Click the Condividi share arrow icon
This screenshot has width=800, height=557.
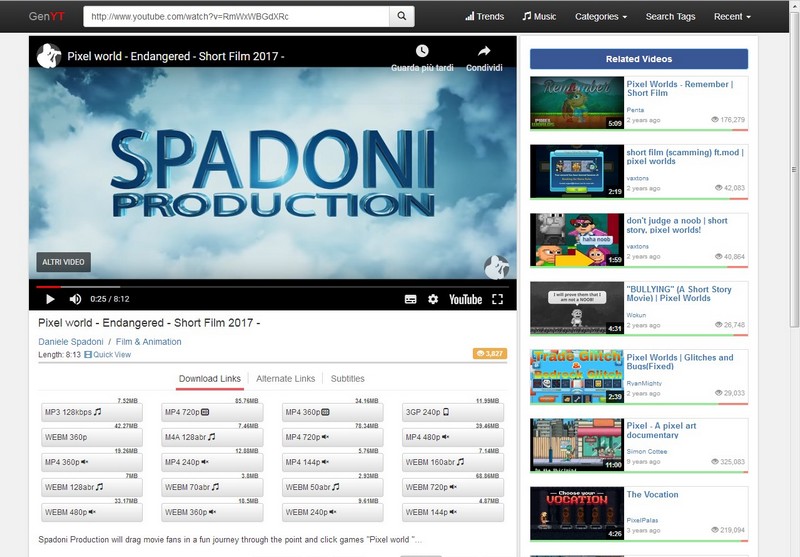click(484, 51)
